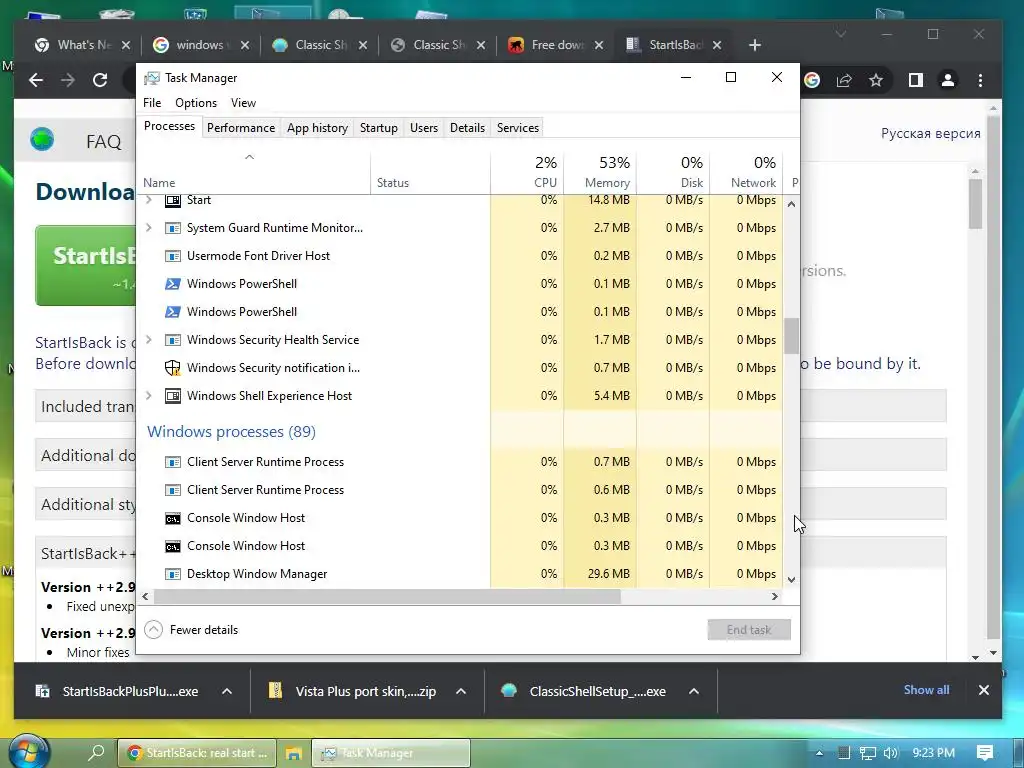Close the What's New tab
The image size is (1024, 768).
[126, 45]
